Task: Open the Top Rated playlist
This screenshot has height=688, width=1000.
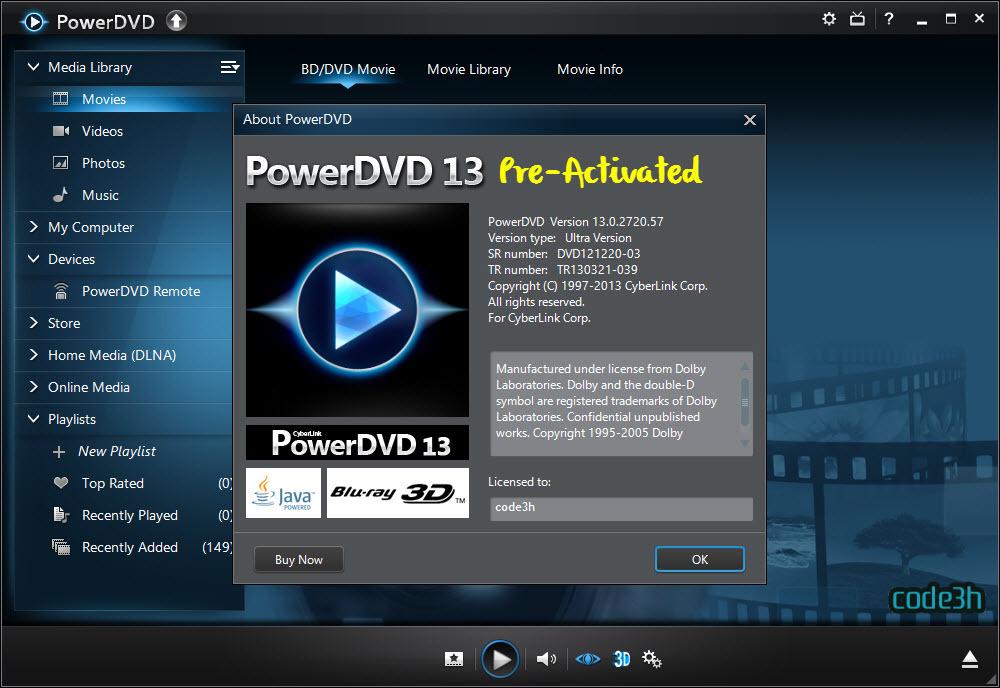Action: point(113,483)
